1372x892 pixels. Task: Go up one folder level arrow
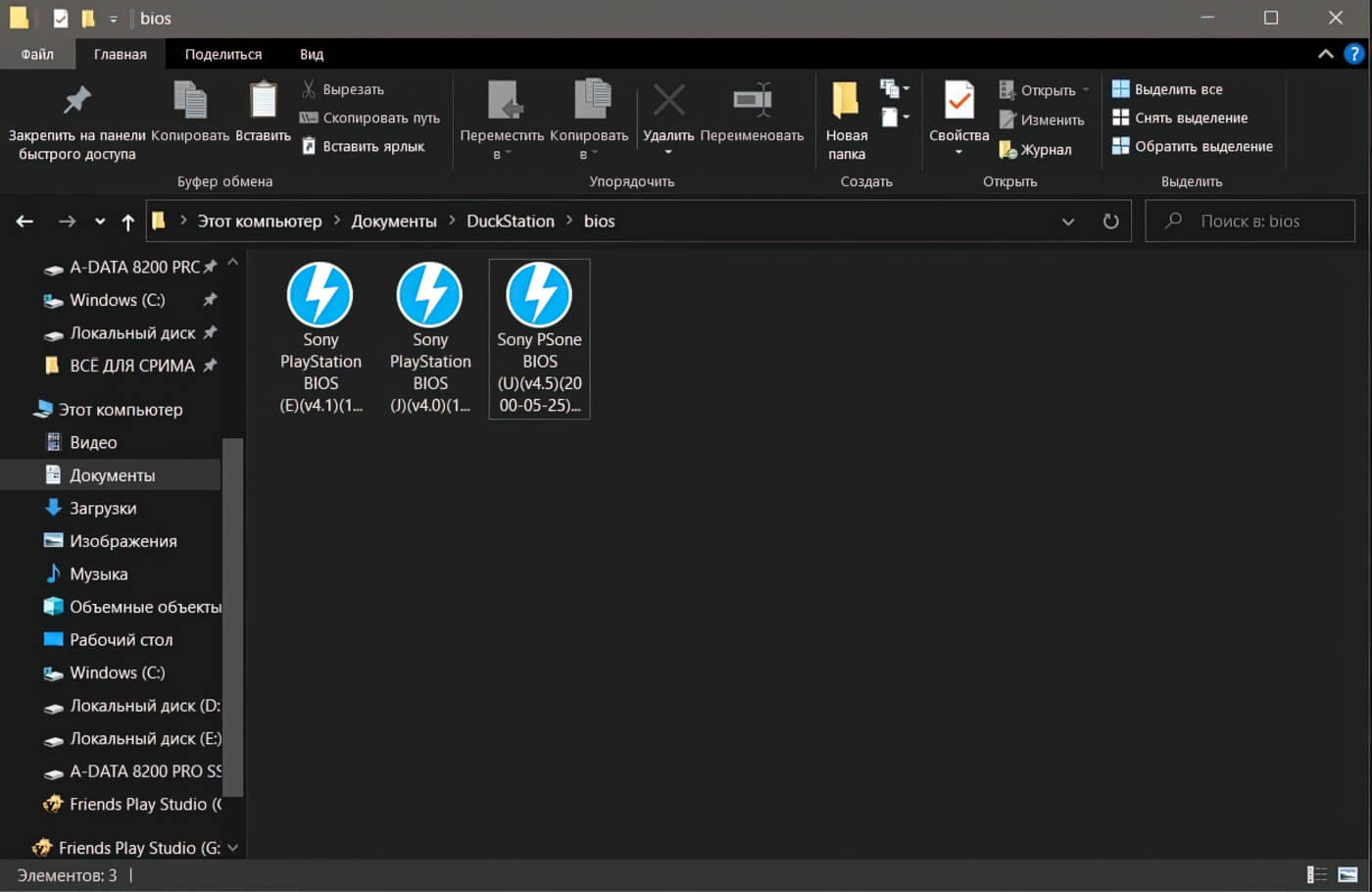[127, 222]
